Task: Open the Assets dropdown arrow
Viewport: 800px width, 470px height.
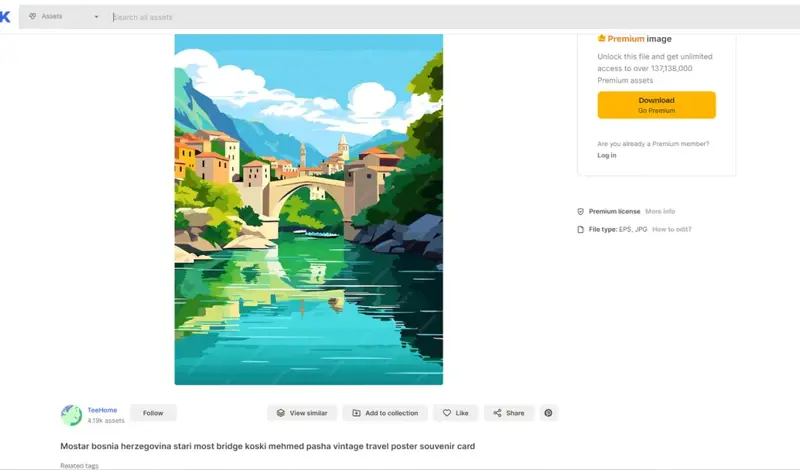Action: (x=96, y=17)
